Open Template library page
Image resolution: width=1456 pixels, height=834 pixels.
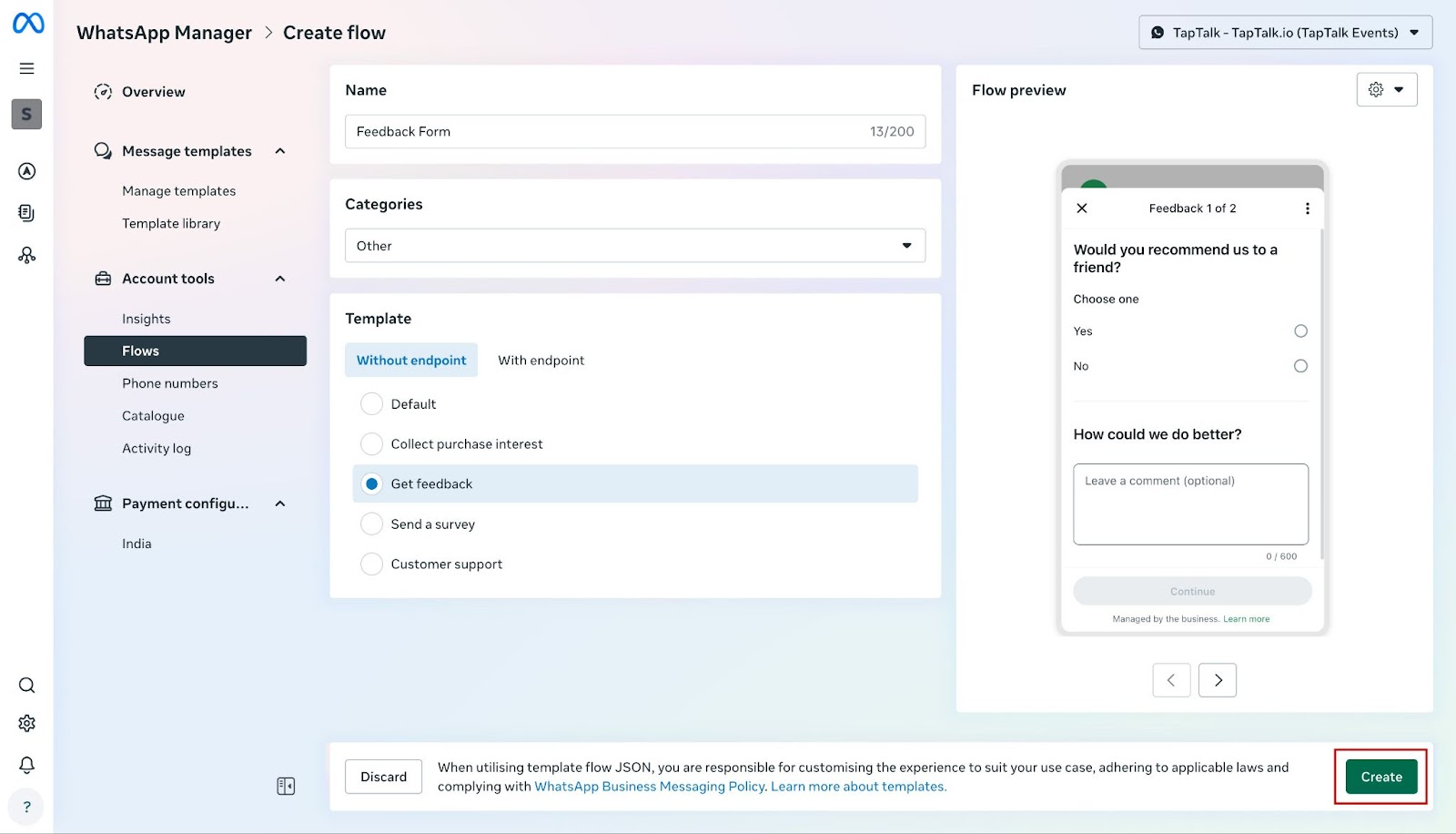click(171, 224)
